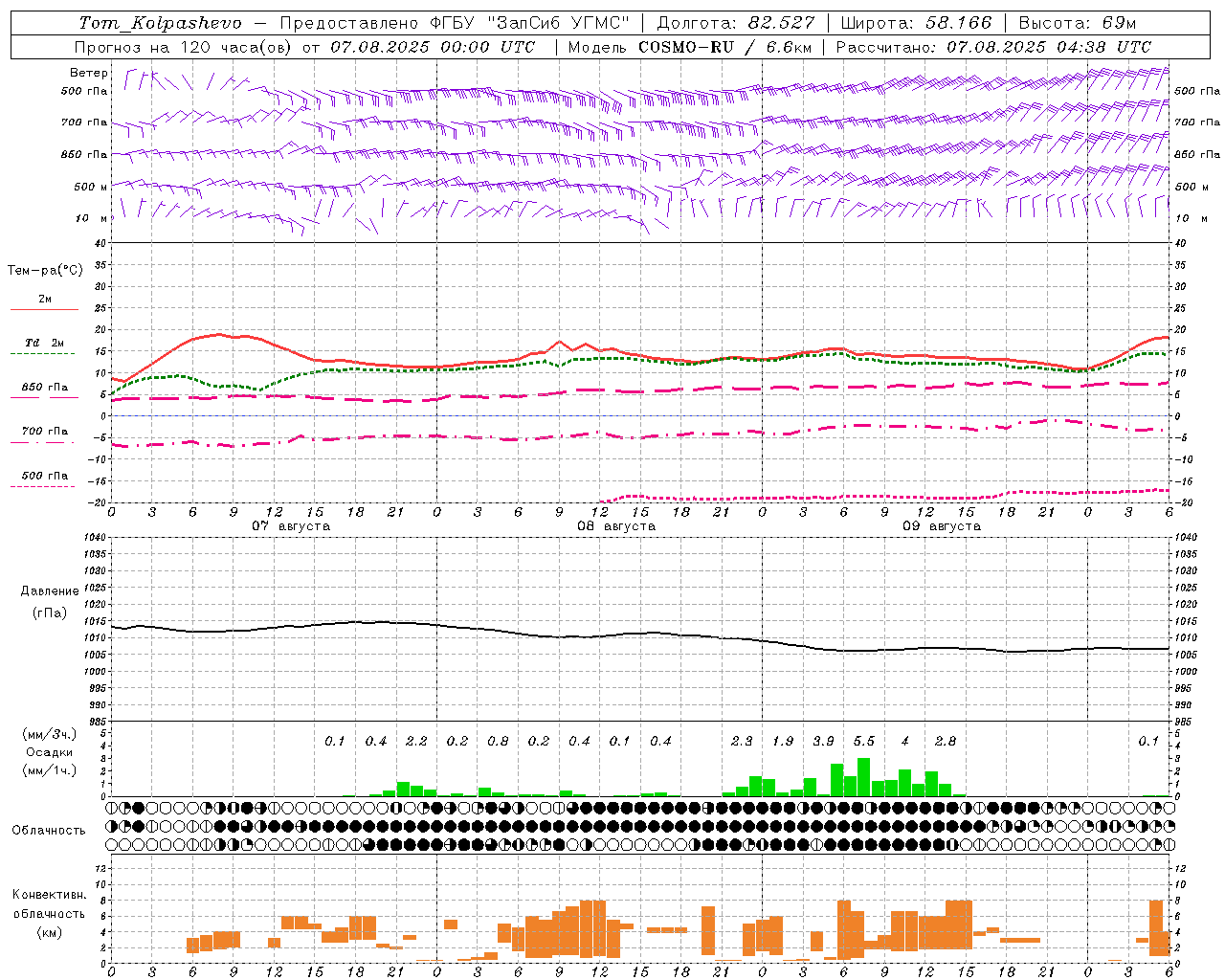Click the 5.5 precipitation value
The width and height of the screenshot is (1225, 980).
point(864,741)
